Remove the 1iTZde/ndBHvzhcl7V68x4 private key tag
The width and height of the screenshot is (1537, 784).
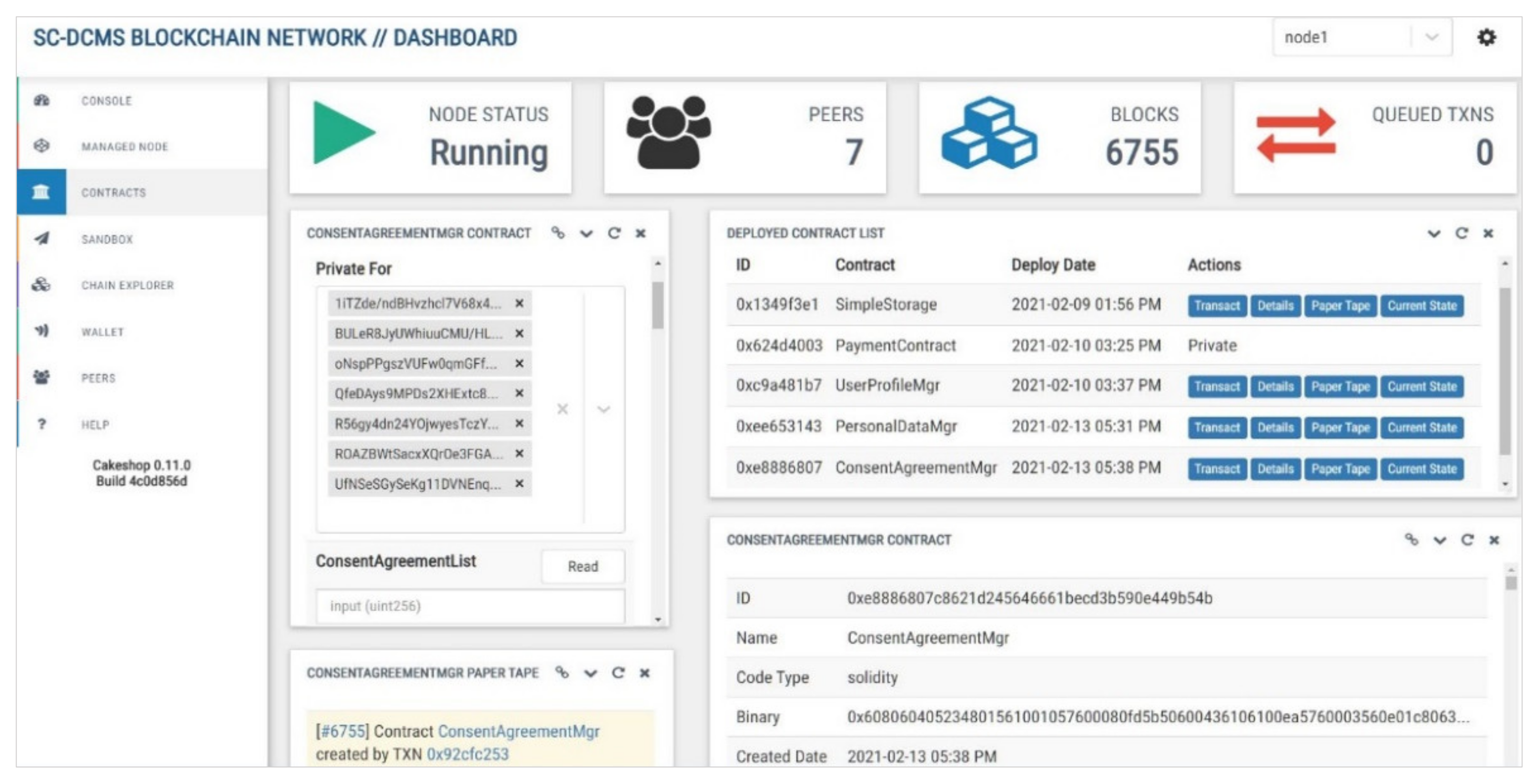click(520, 303)
